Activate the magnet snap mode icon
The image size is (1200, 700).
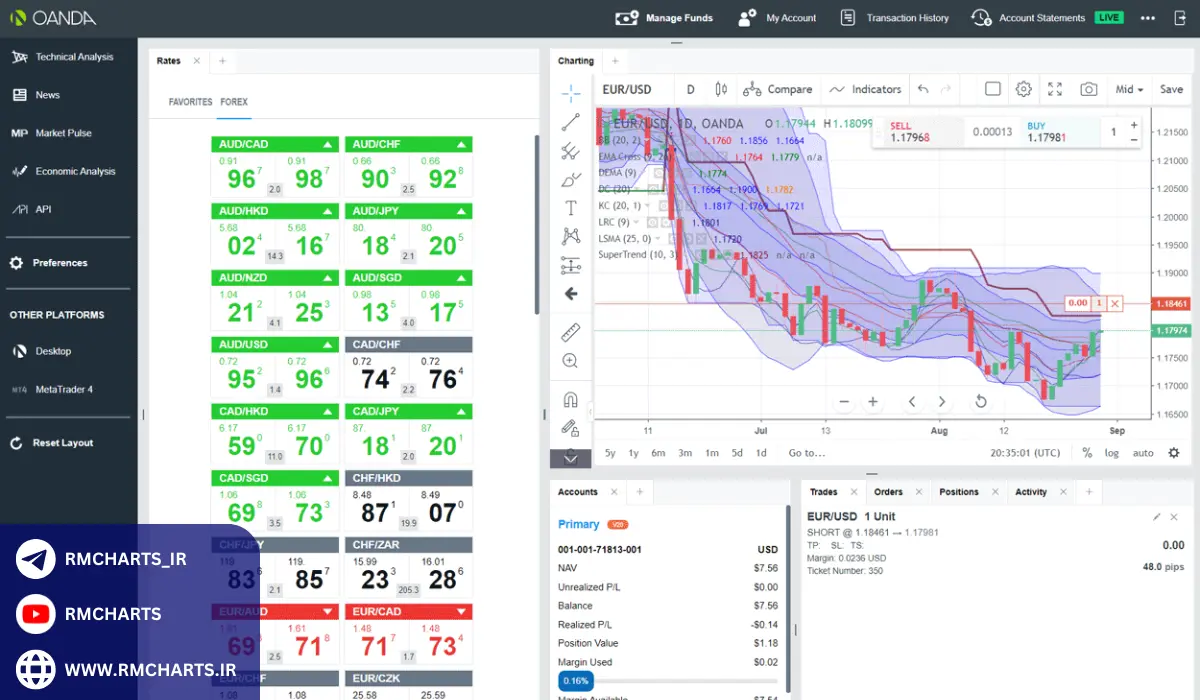pyautogui.click(x=571, y=400)
